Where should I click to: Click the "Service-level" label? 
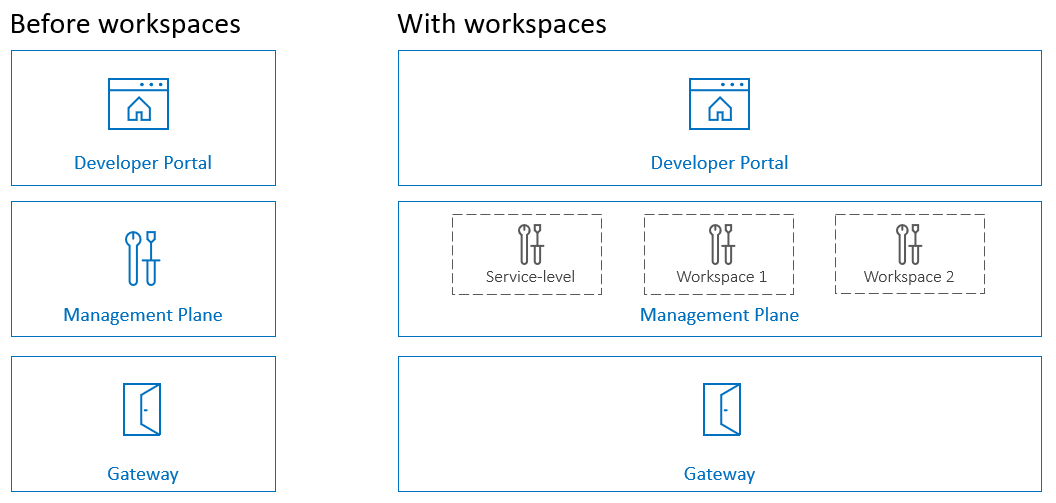(531, 277)
